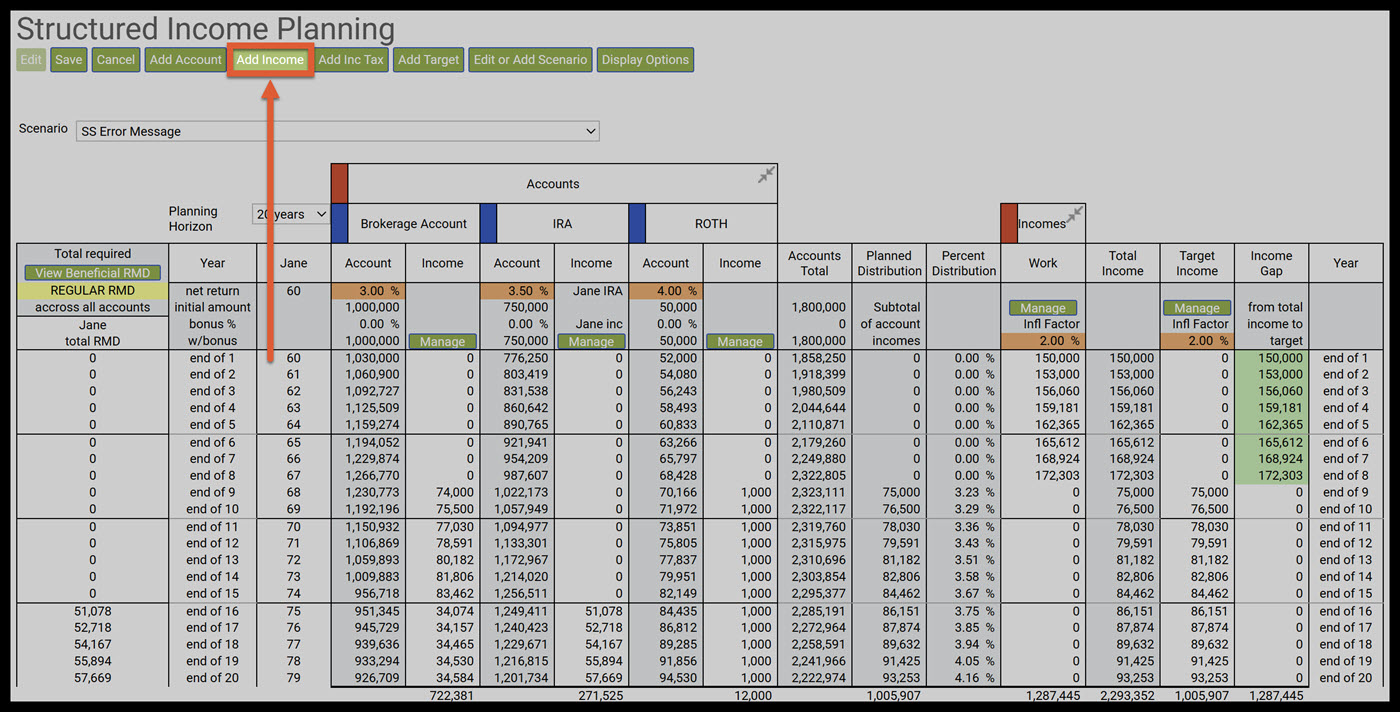Select IRA value 776,250
The width and height of the screenshot is (1400, 712).
[x=525, y=358]
